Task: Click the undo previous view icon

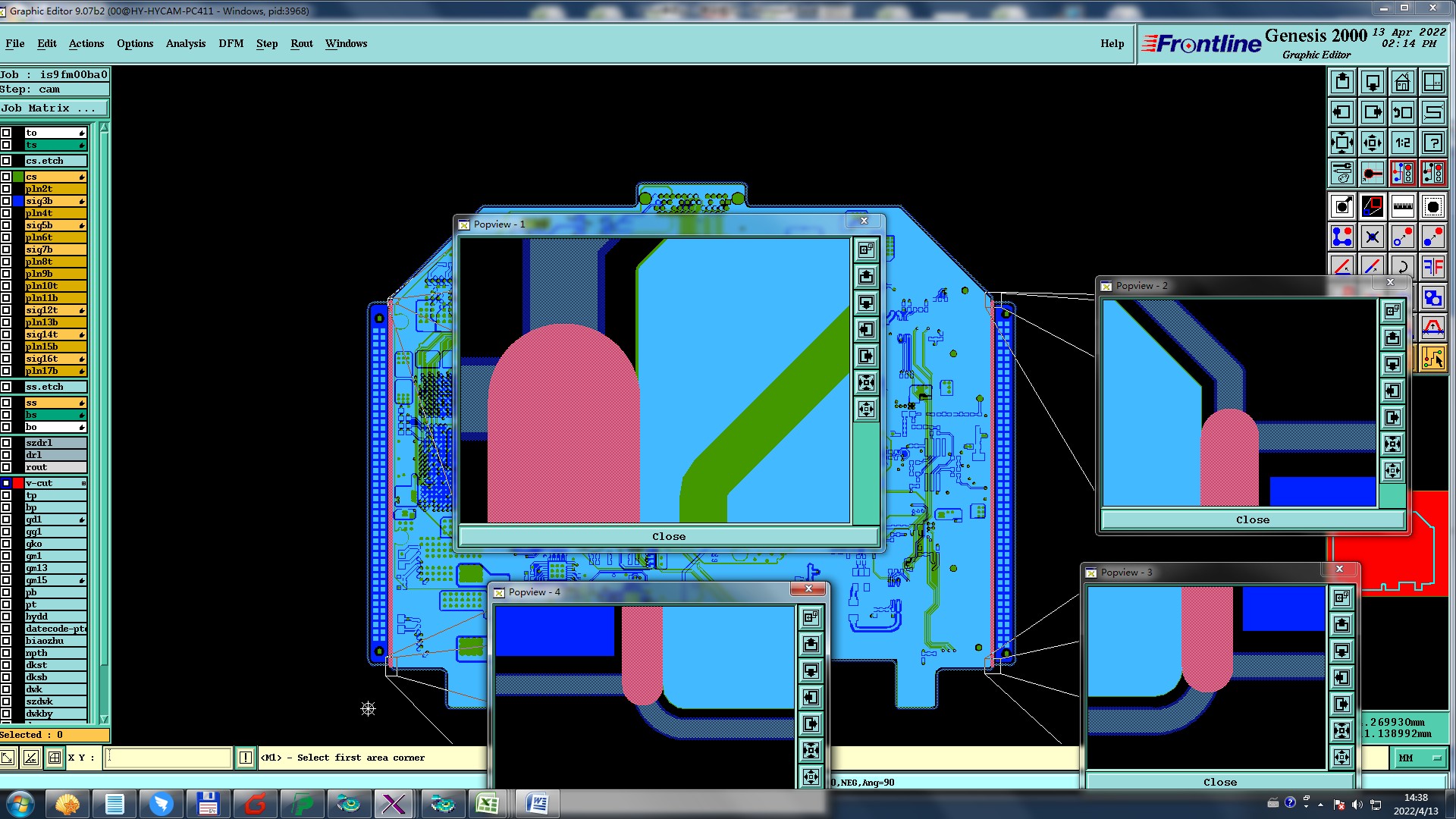Action: [1402, 112]
